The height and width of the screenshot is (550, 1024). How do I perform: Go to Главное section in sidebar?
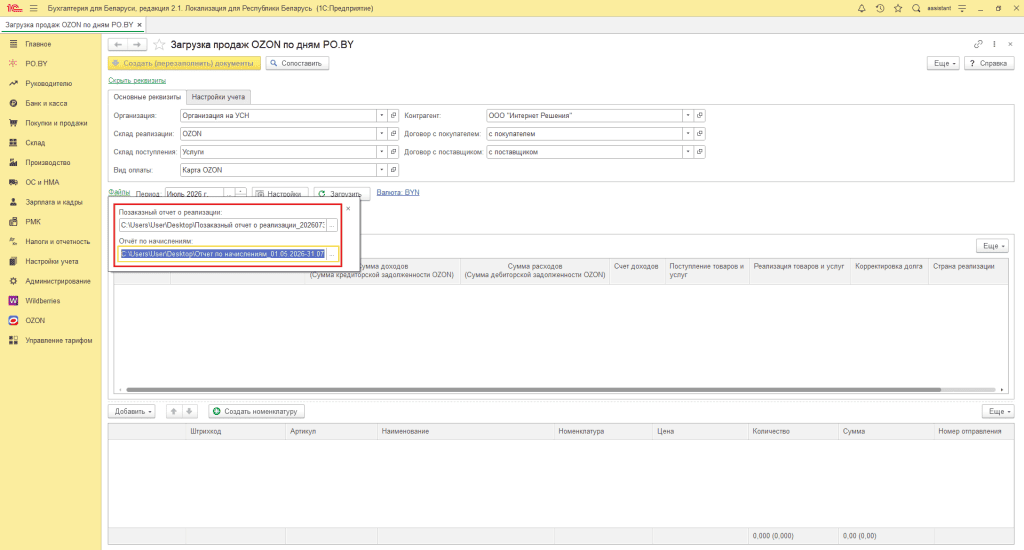click(38, 44)
